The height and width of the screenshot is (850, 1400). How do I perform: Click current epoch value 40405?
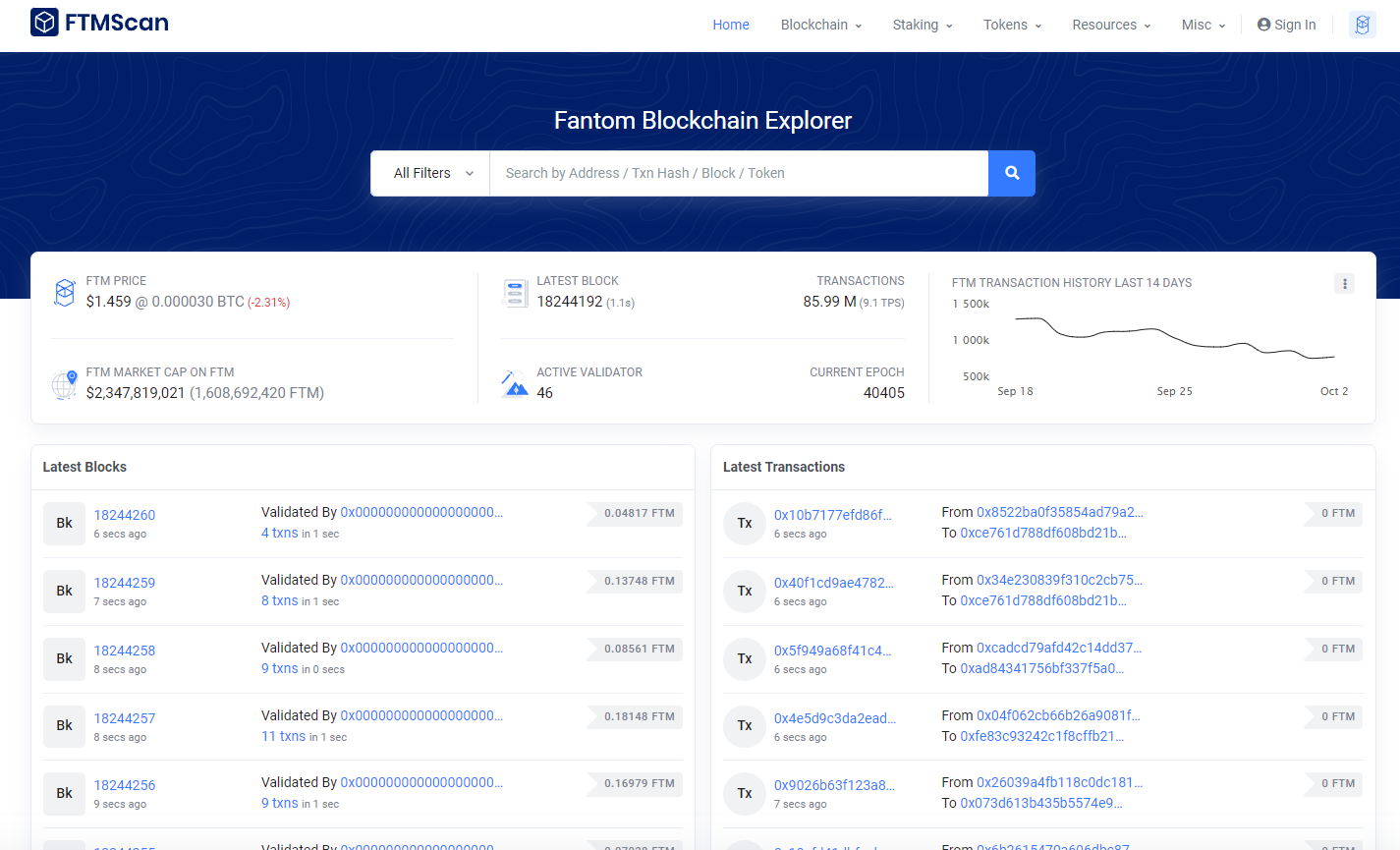pos(884,393)
